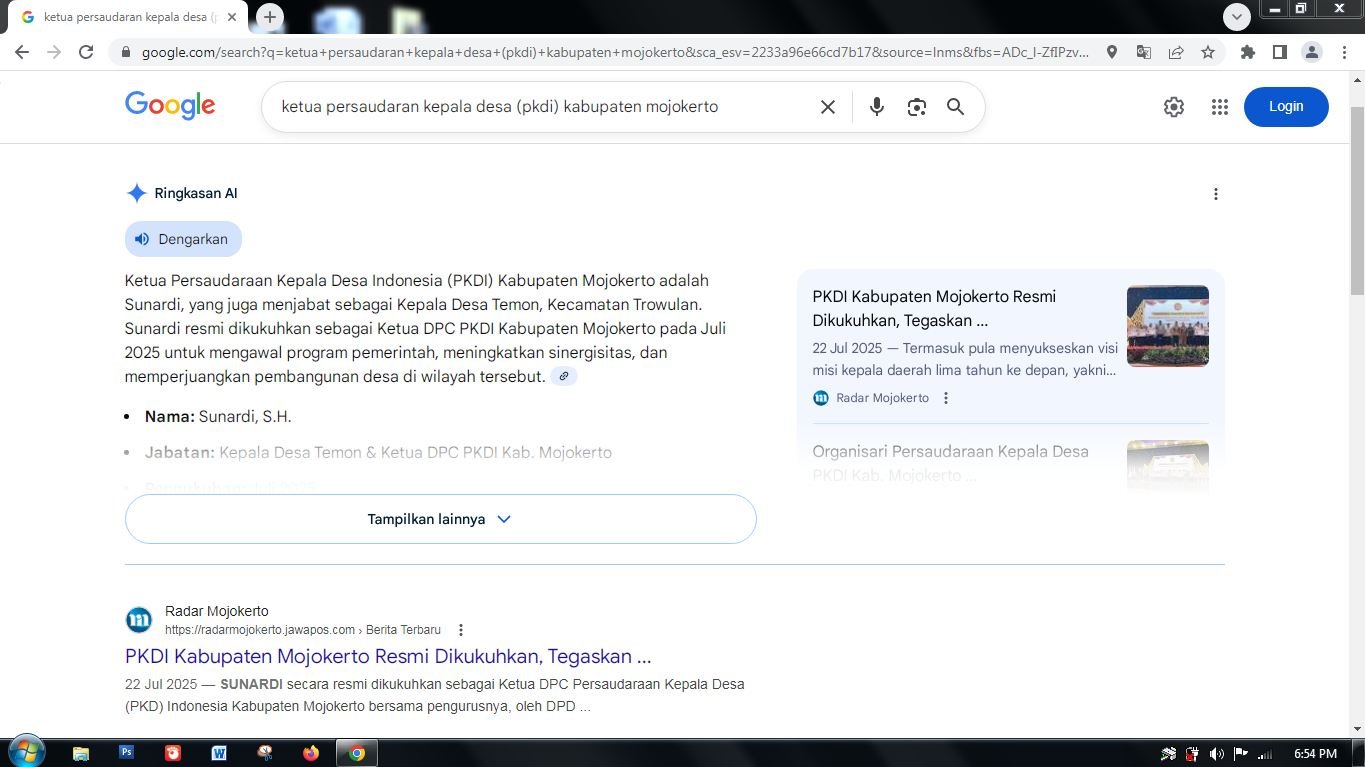Click the search query input field
1365x767 pixels.
(540, 107)
